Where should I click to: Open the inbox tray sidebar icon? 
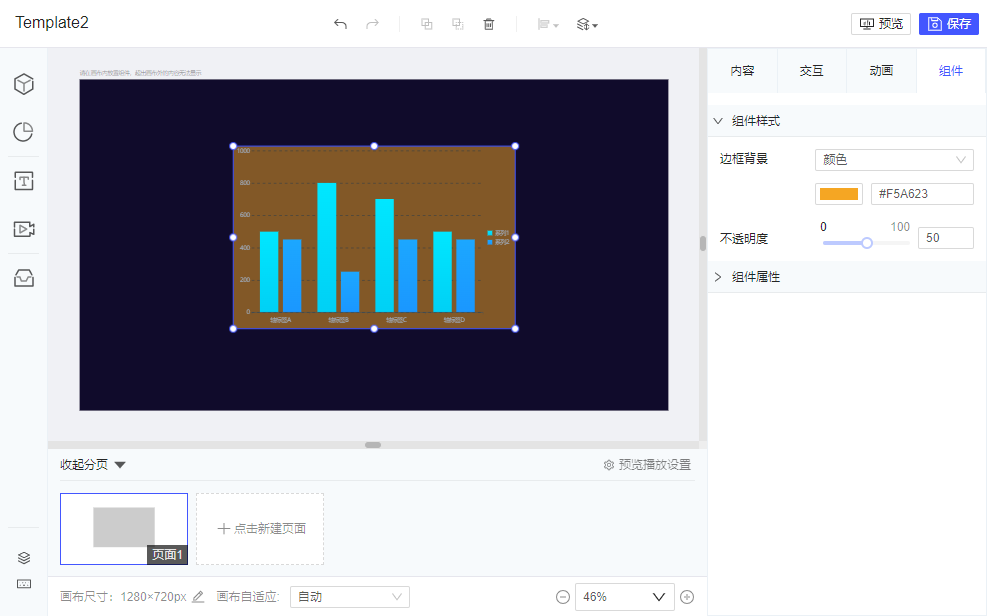point(24,277)
